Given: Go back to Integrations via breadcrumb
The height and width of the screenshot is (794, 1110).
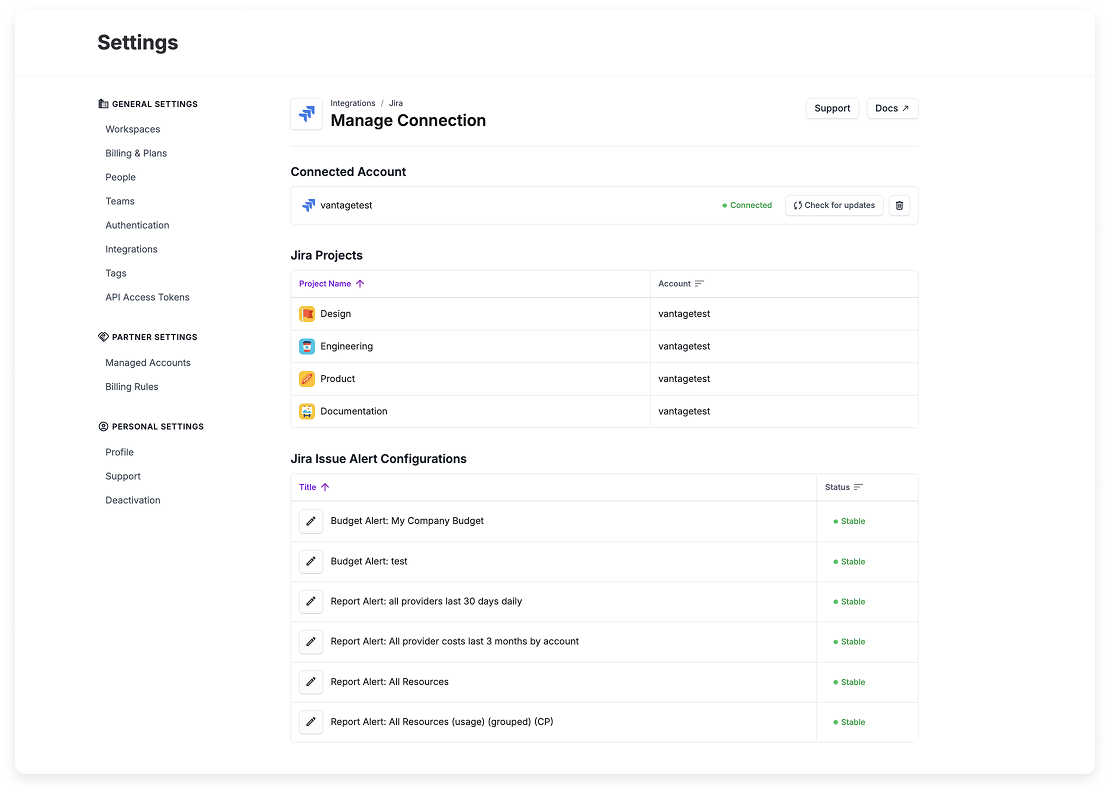Looking at the screenshot, I should [x=353, y=103].
